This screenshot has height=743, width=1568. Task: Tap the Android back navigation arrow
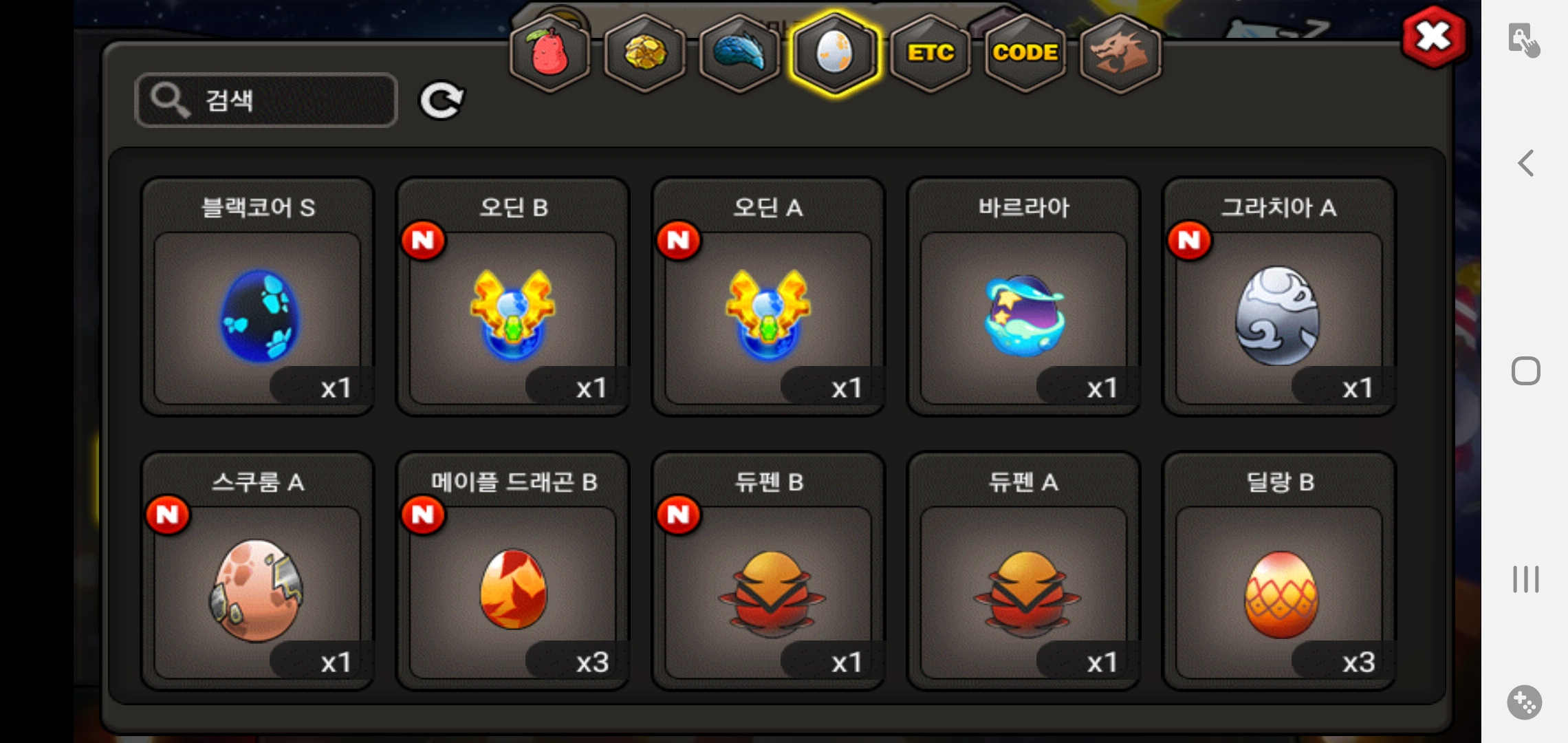pos(1525,163)
